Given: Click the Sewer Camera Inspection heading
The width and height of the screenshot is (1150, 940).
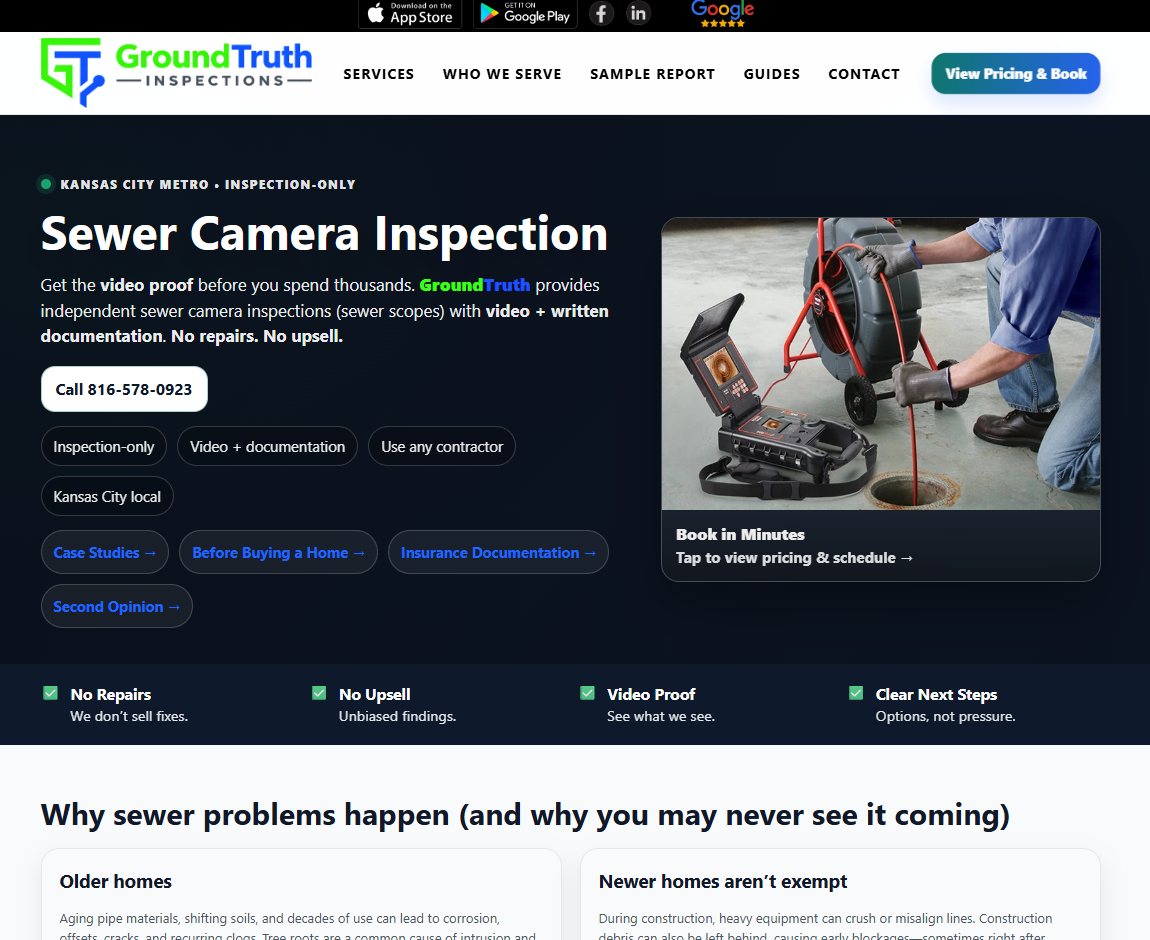Looking at the screenshot, I should point(324,234).
